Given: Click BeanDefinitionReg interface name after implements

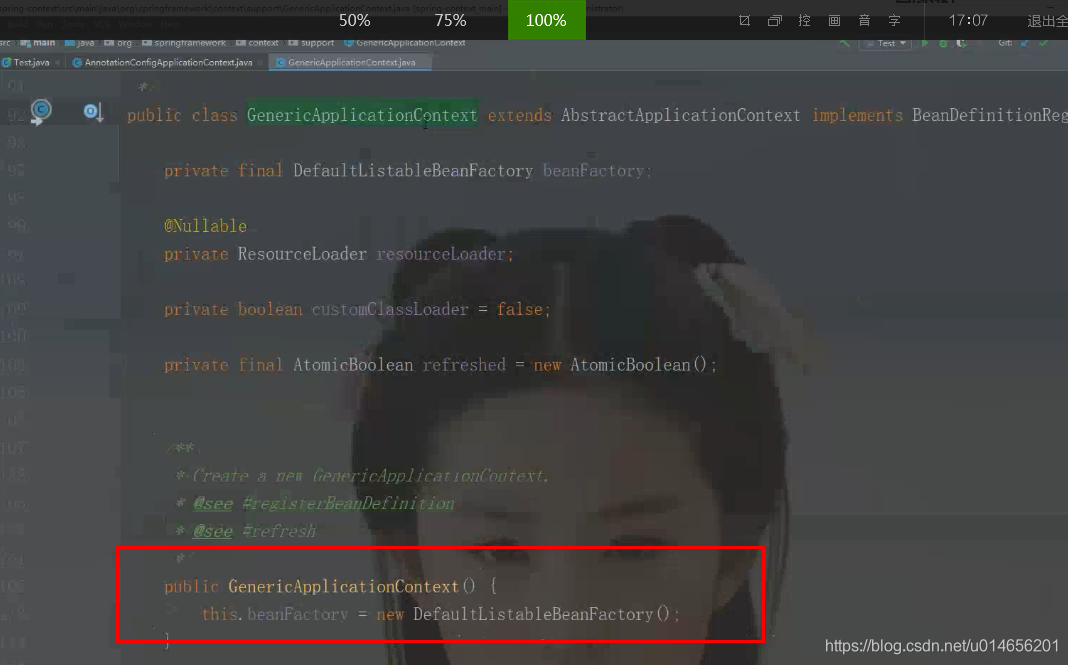Looking at the screenshot, I should (x=990, y=115).
